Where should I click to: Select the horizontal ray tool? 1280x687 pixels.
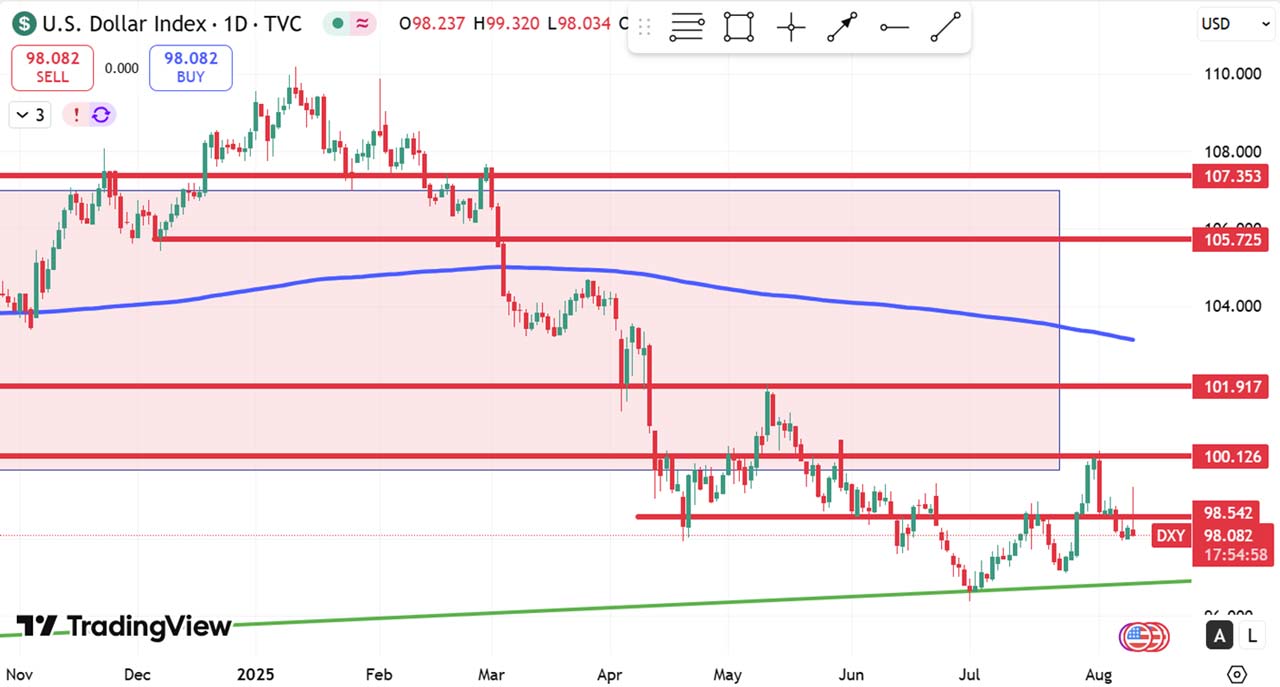pos(894,28)
